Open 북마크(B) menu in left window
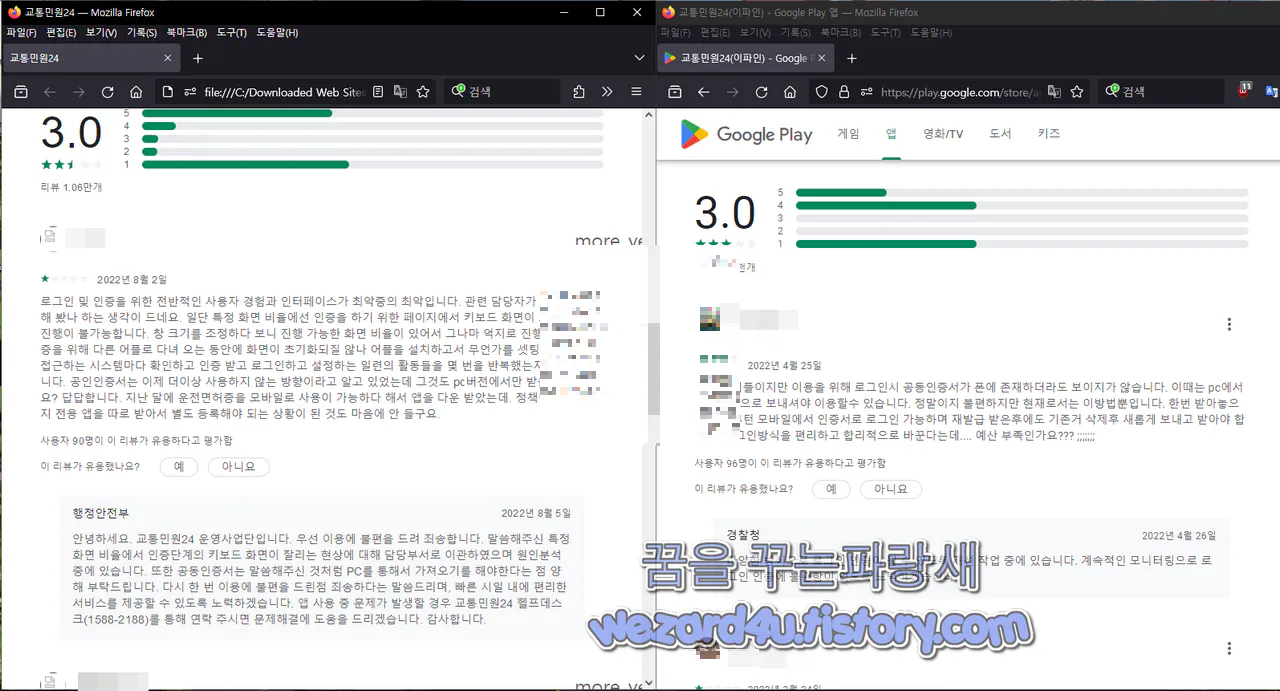The width and height of the screenshot is (1280, 691). pyautogui.click(x=187, y=33)
